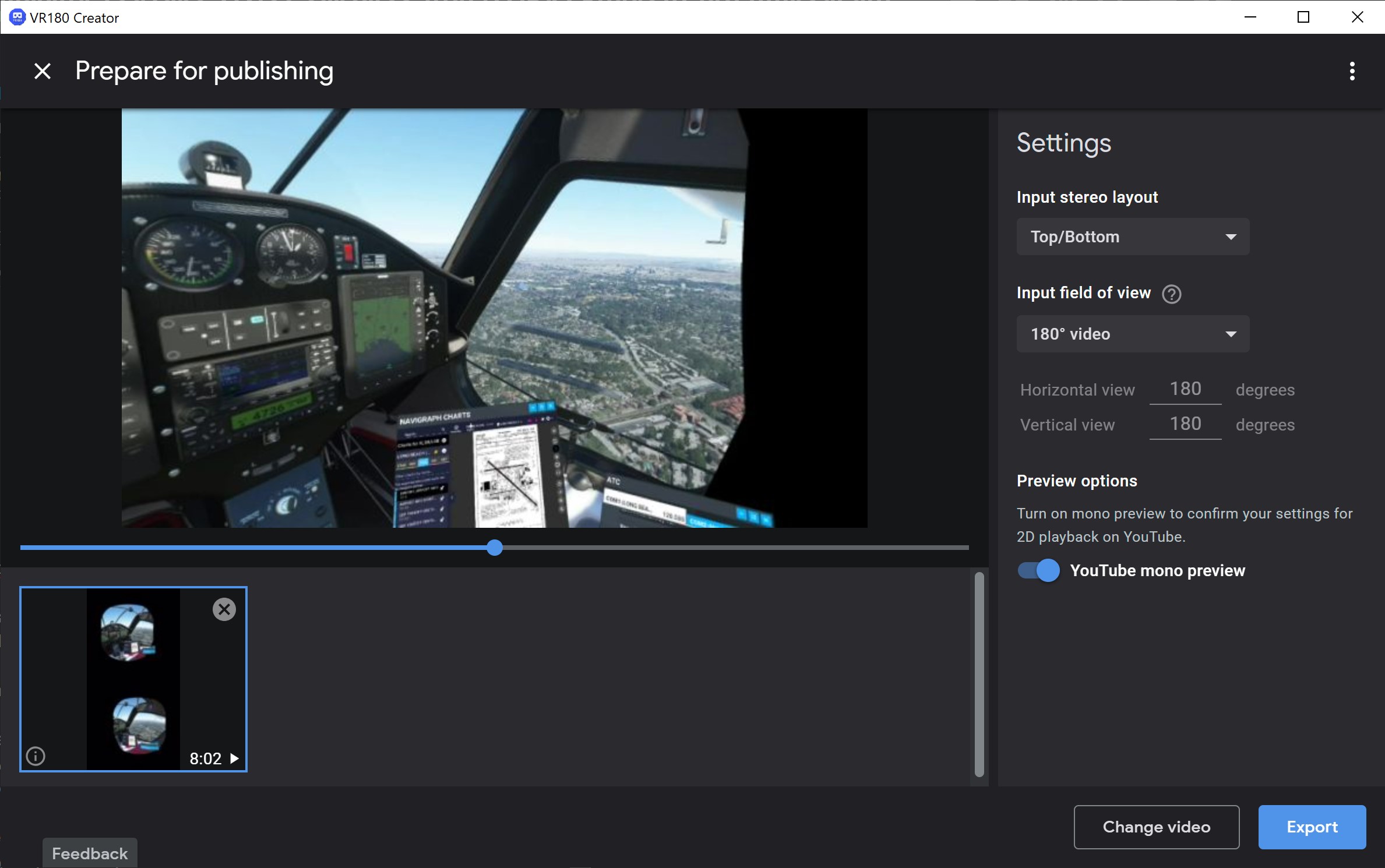This screenshot has width=1385, height=868.
Task: Show info for the video clip
Action: click(36, 756)
